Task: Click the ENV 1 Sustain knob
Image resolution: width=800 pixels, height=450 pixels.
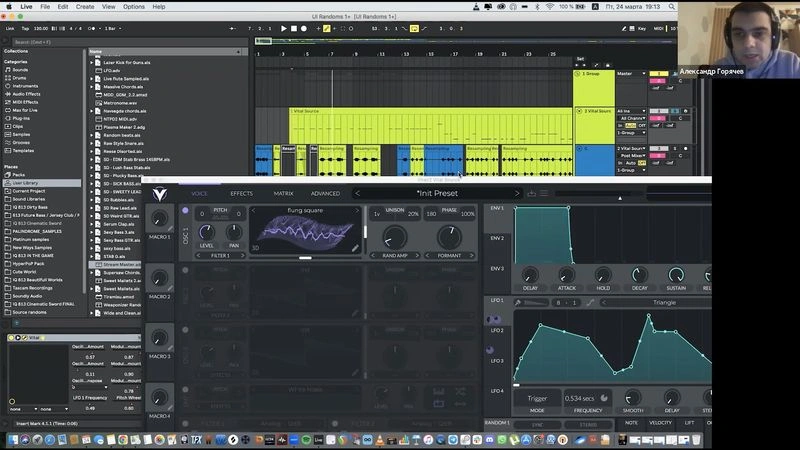Action: (676, 275)
